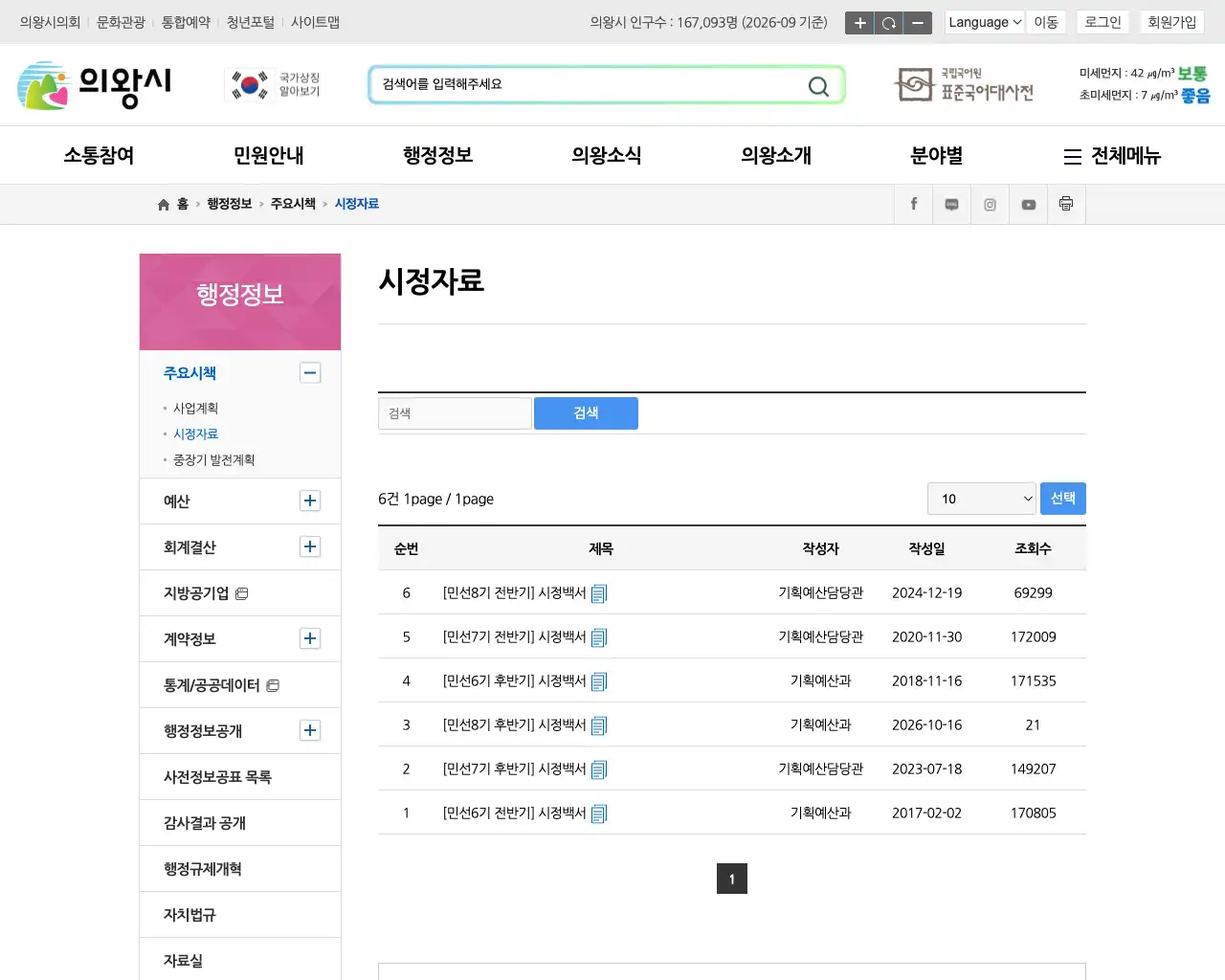Open 사업계획 in sidebar

[x=195, y=409]
